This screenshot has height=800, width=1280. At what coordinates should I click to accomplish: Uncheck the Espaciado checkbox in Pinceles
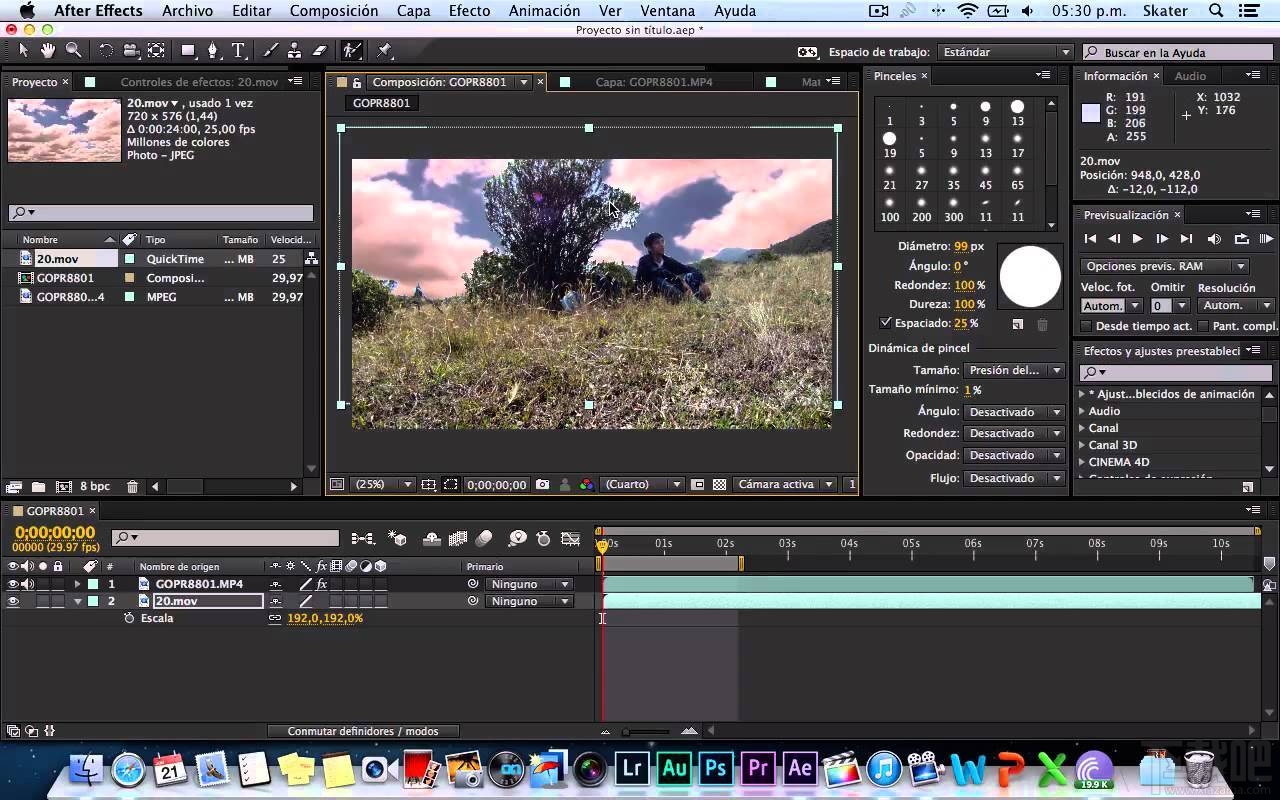[x=885, y=323]
